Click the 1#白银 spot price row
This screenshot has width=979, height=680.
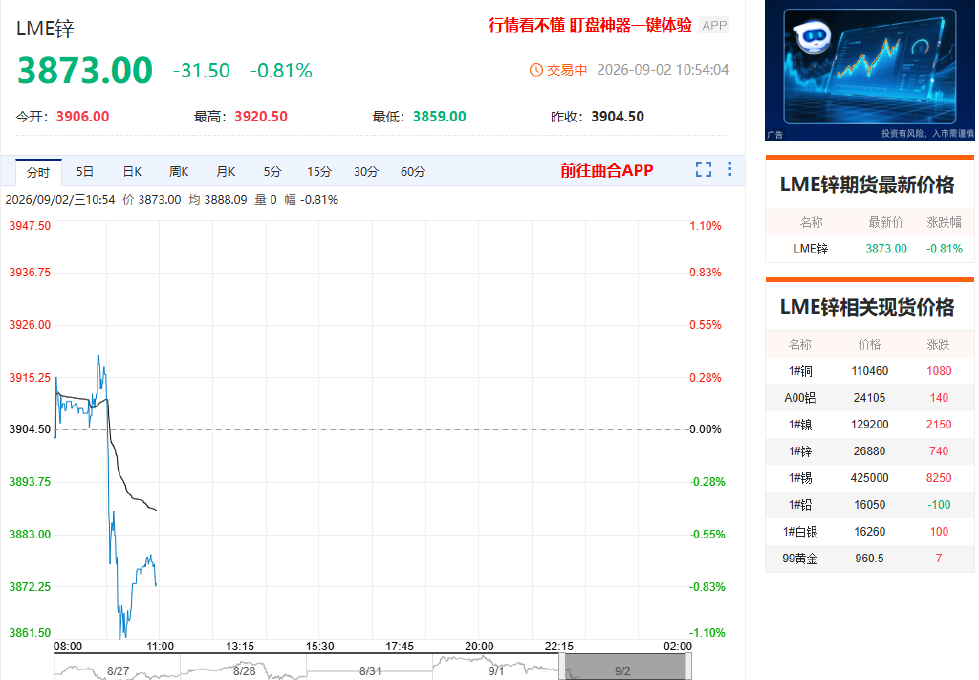870,532
